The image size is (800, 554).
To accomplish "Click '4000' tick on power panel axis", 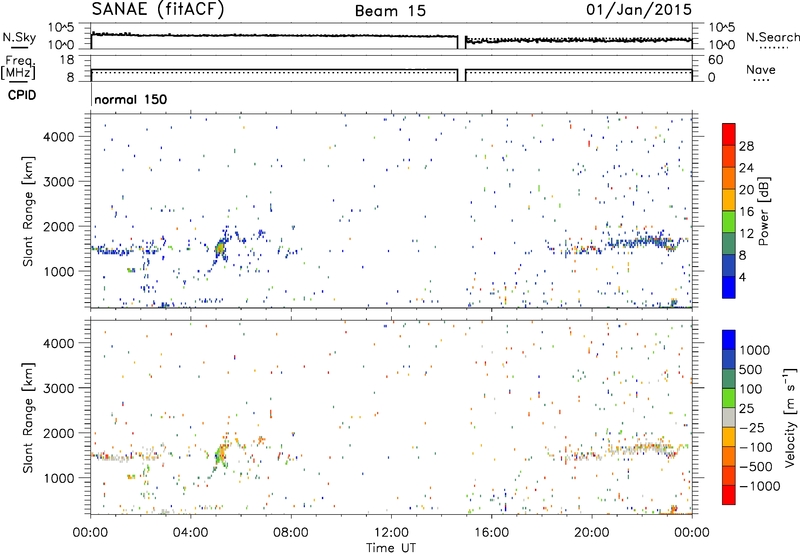I will pos(59,137).
